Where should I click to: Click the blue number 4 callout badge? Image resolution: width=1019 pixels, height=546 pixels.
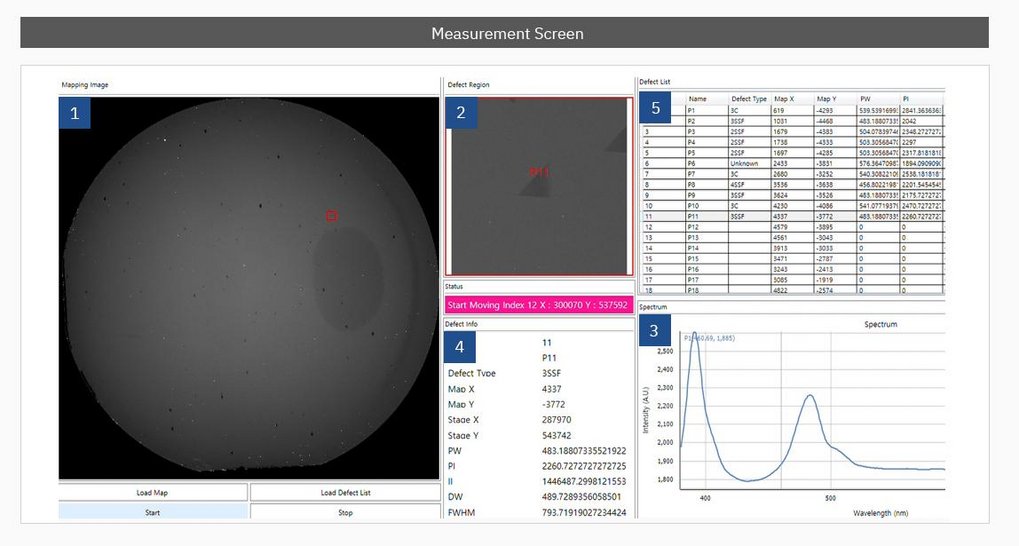point(460,347)
